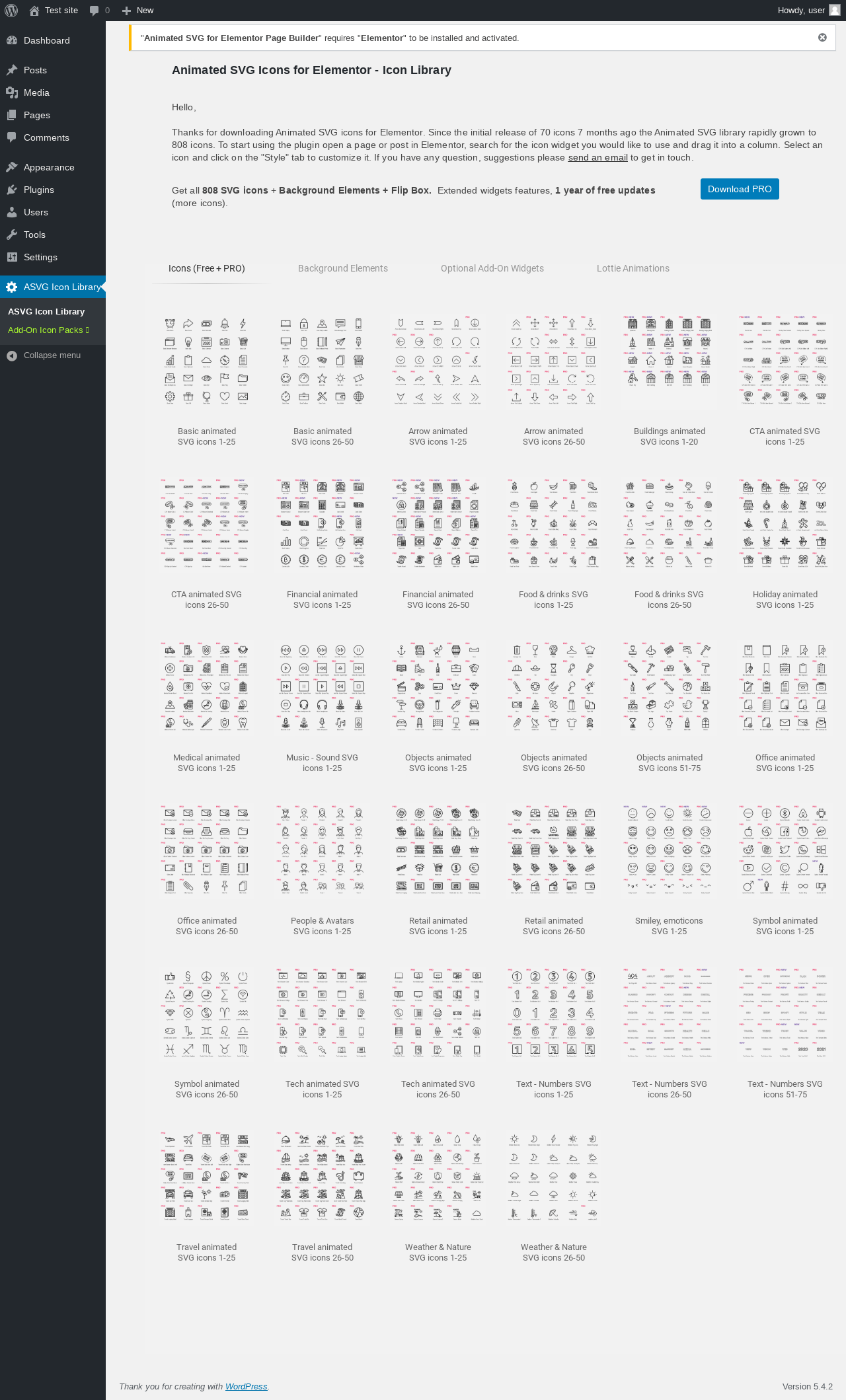Click the ASVG Icon Library gear icon

pyautogui.click(x=12, y=287)
